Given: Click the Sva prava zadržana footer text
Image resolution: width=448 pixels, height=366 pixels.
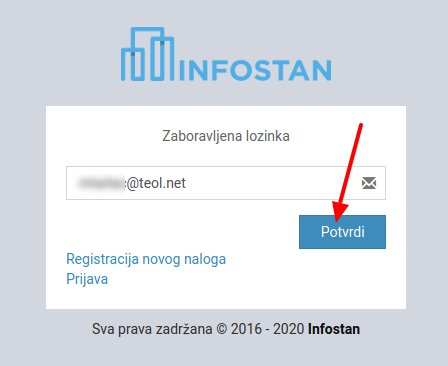Looking at the screenshot, I should point(152,329).
